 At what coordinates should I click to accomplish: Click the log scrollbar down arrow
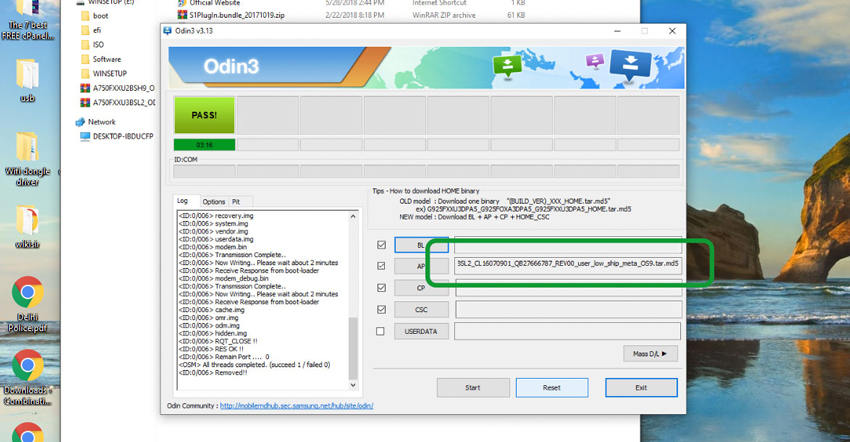[353, 385]
